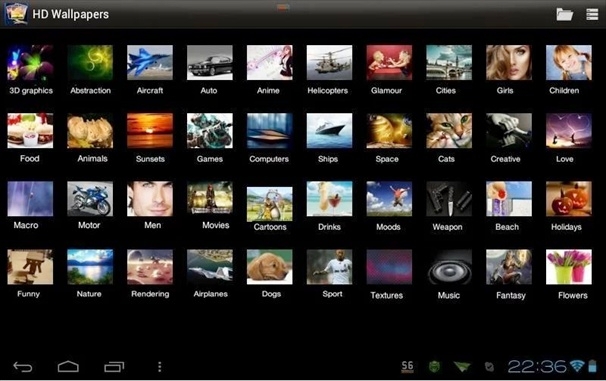
Task: Select the Motor category with the blue motorcycle
Action: 90,199
